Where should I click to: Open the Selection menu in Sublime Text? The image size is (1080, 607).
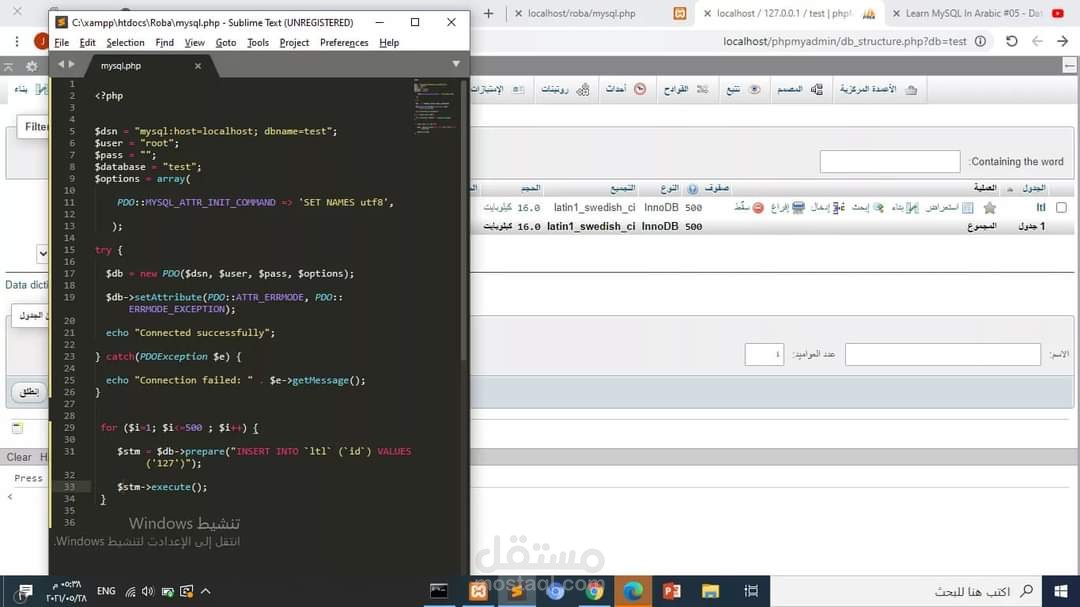[125, 43]
